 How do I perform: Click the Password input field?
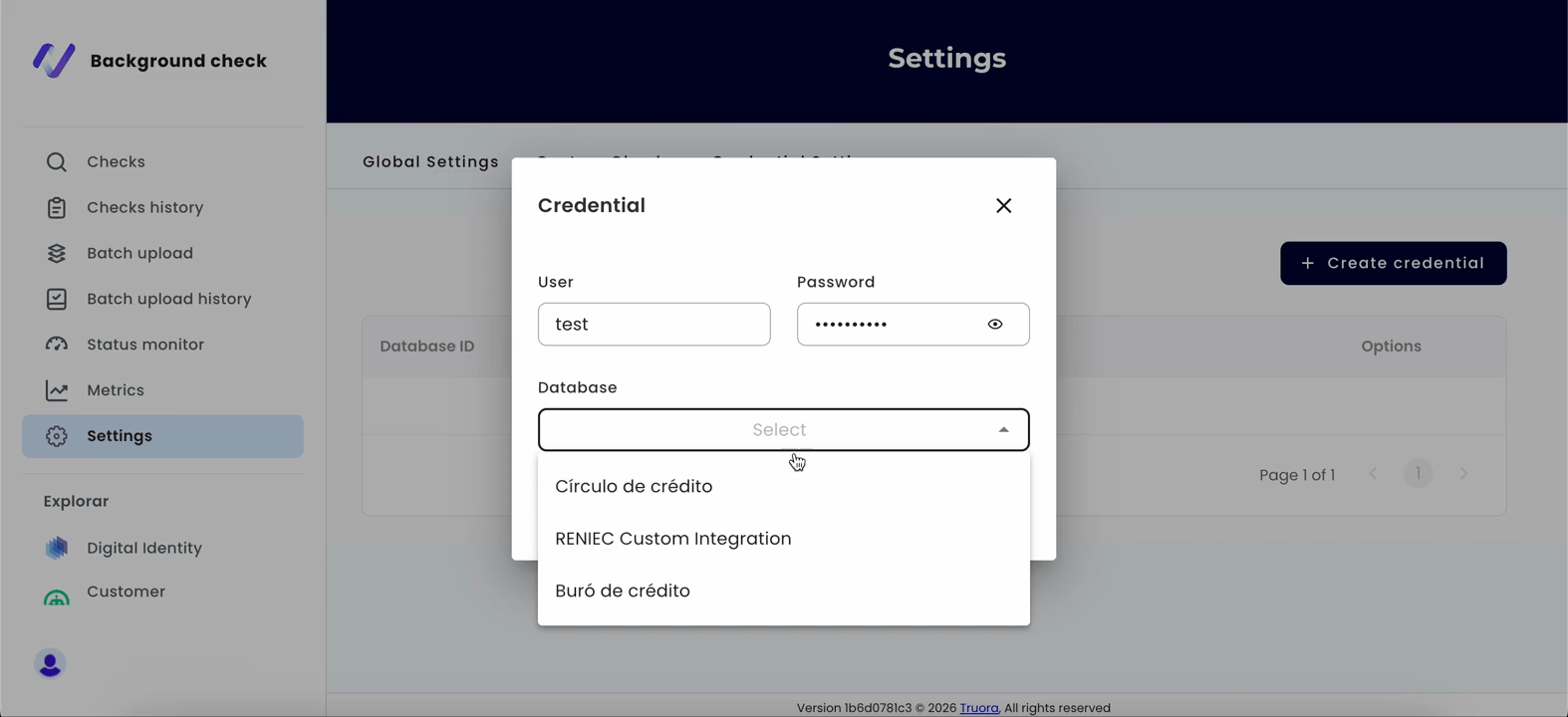(913, 325)
